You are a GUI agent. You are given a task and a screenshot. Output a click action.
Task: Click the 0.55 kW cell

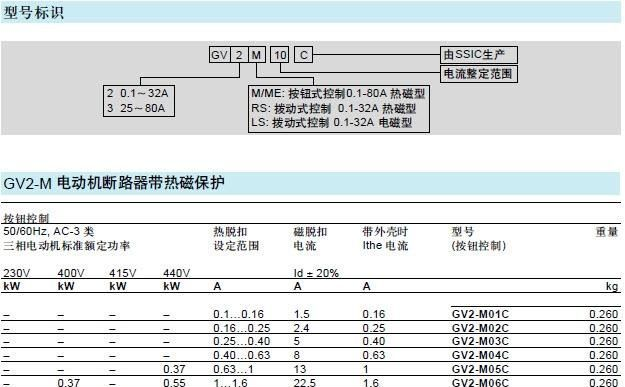click(174, 383)
